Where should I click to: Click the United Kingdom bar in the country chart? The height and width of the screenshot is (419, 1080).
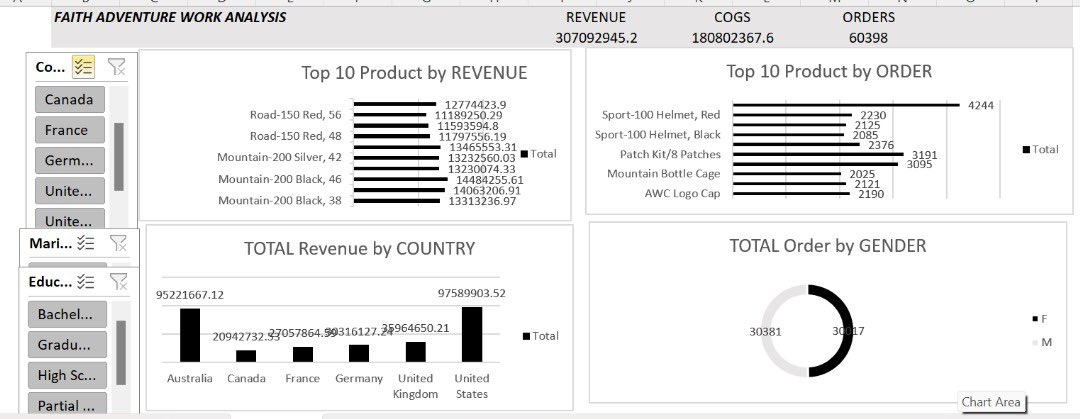pyautogui.click(x=415, y=351)
